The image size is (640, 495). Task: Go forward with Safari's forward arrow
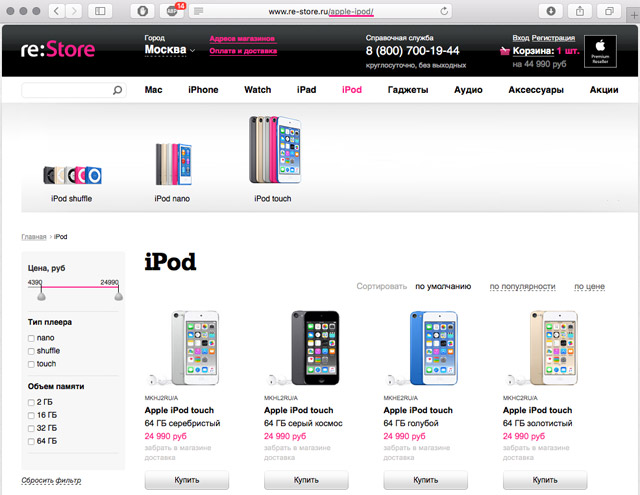click(73, 11)
